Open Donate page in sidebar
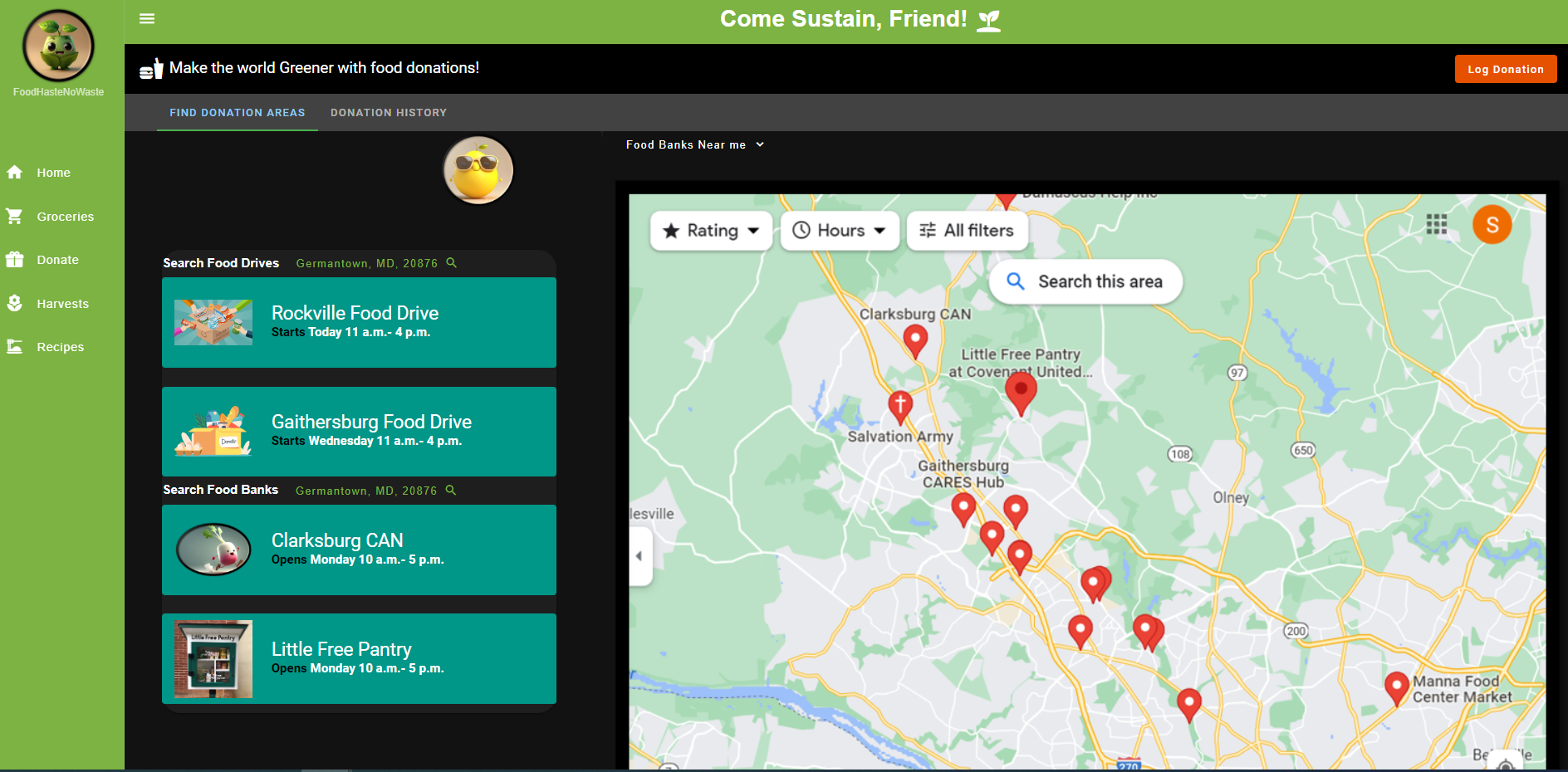 click(57, 260)
